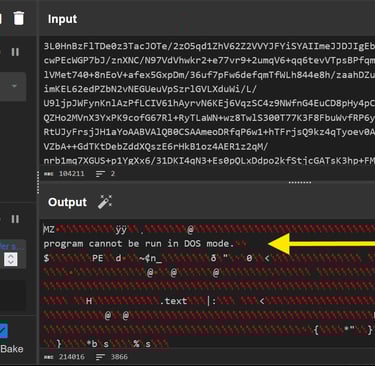Click input line starting VZbA++GdTKtDeb
The height and width of the screenshot is (366, 375).
pos(156,146)
